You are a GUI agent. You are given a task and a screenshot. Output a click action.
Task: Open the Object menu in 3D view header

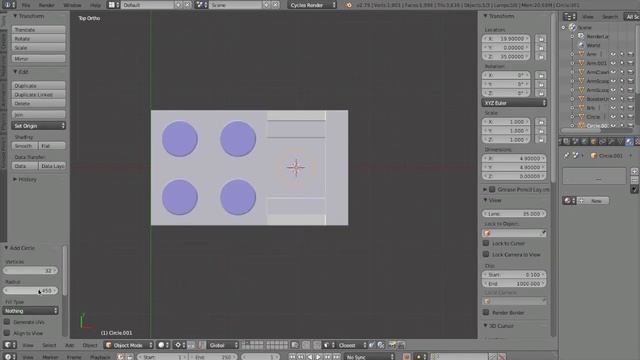coord(90,345)
